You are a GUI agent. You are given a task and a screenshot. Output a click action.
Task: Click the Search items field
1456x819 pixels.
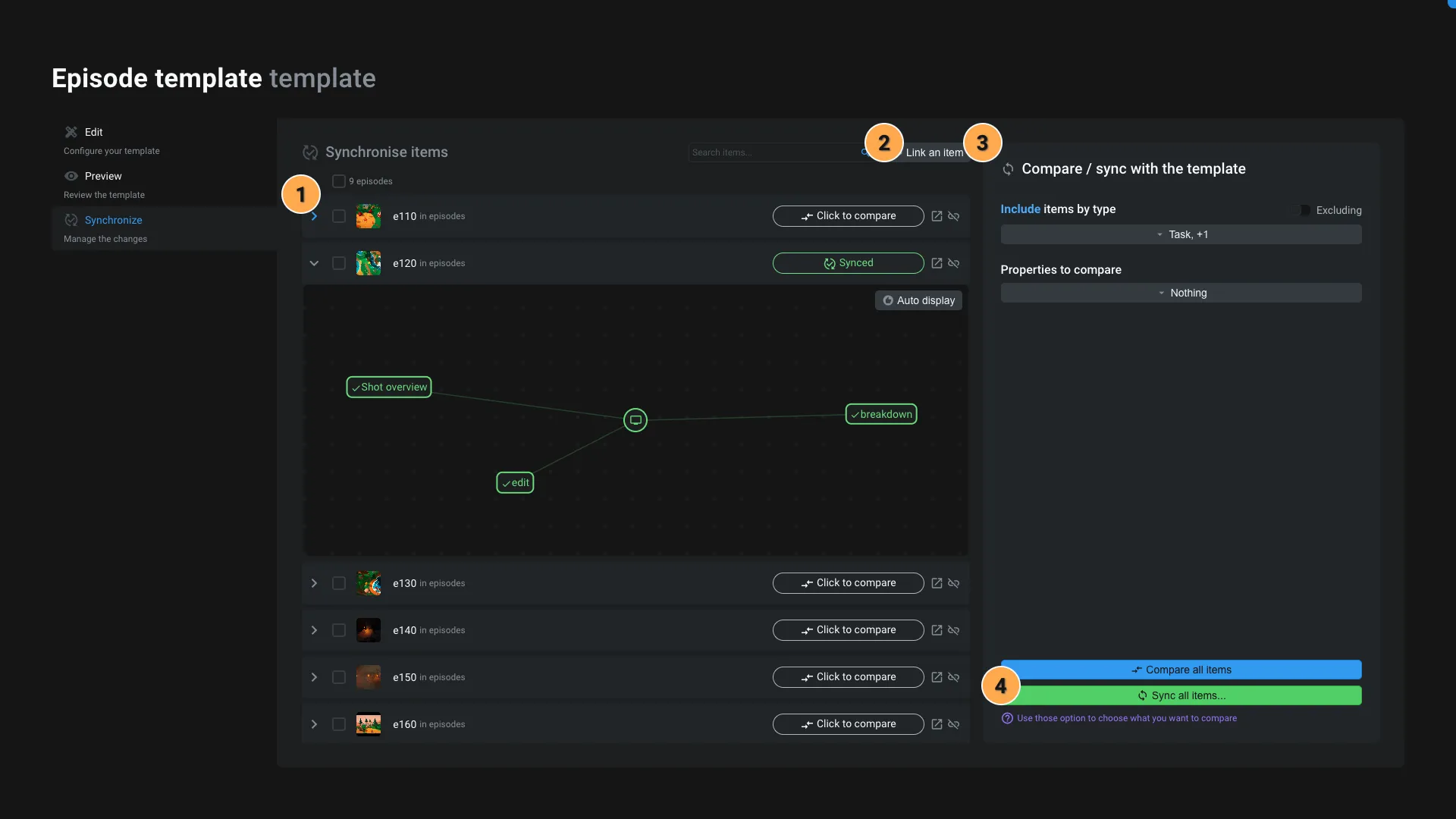[x=773, y=152]
